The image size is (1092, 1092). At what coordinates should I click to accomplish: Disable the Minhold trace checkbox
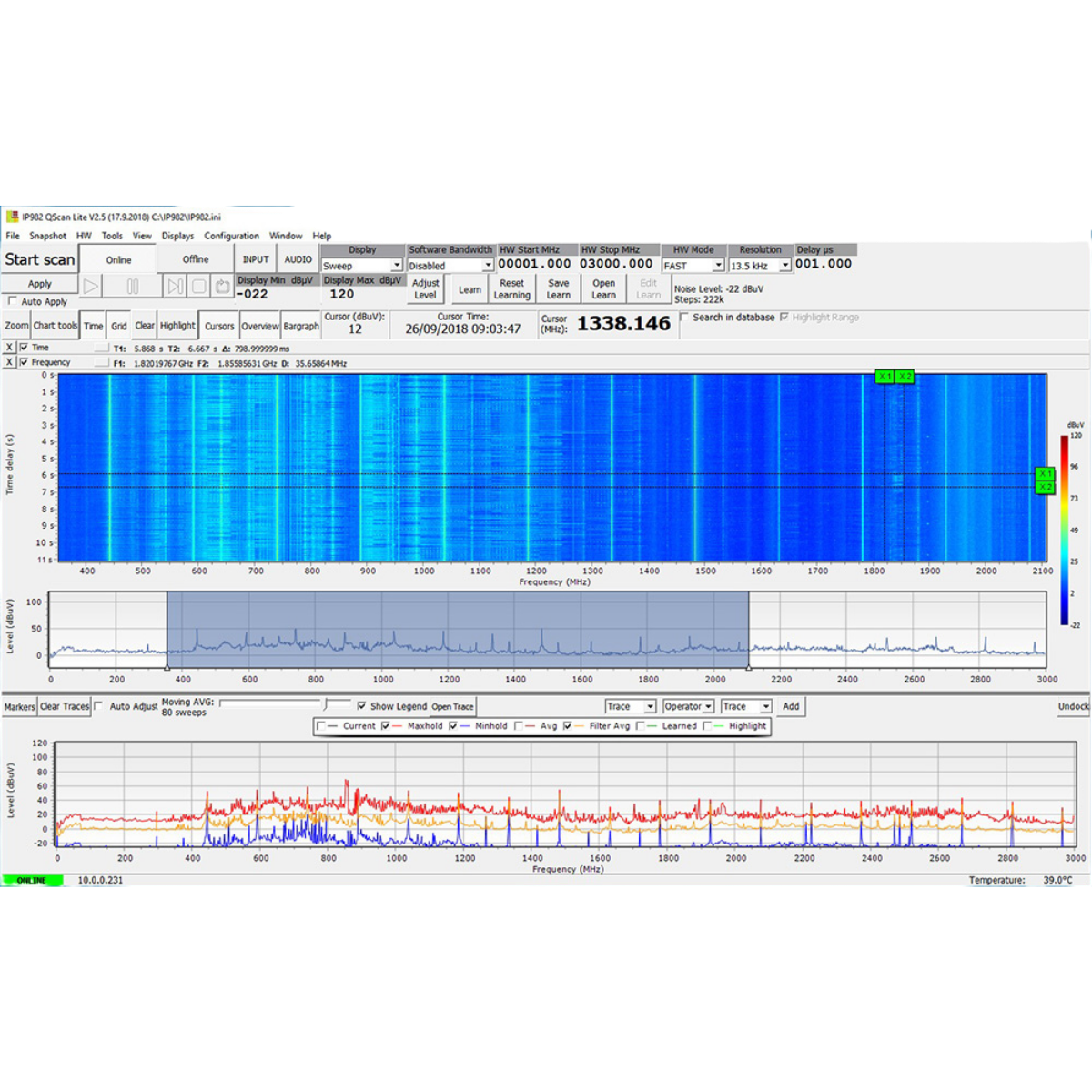click(x=453, y=726)
